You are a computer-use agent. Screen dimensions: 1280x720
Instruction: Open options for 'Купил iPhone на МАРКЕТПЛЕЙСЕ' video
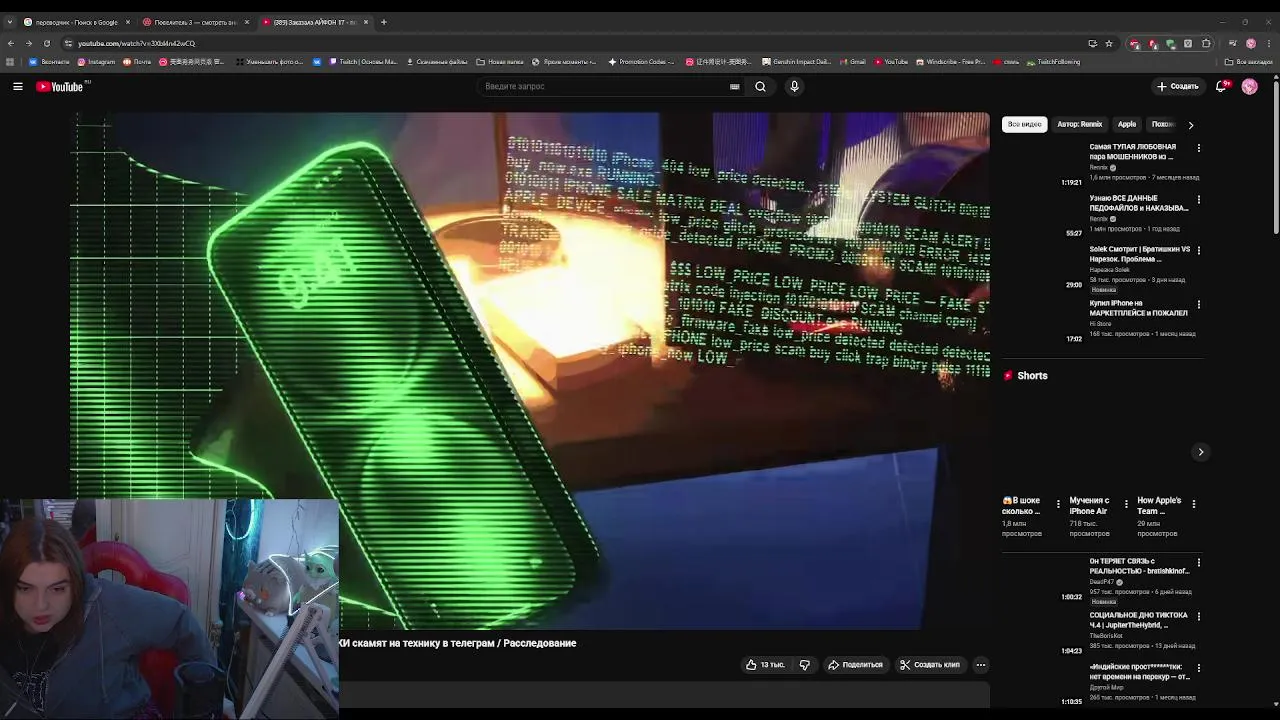tap(1198, 304)
